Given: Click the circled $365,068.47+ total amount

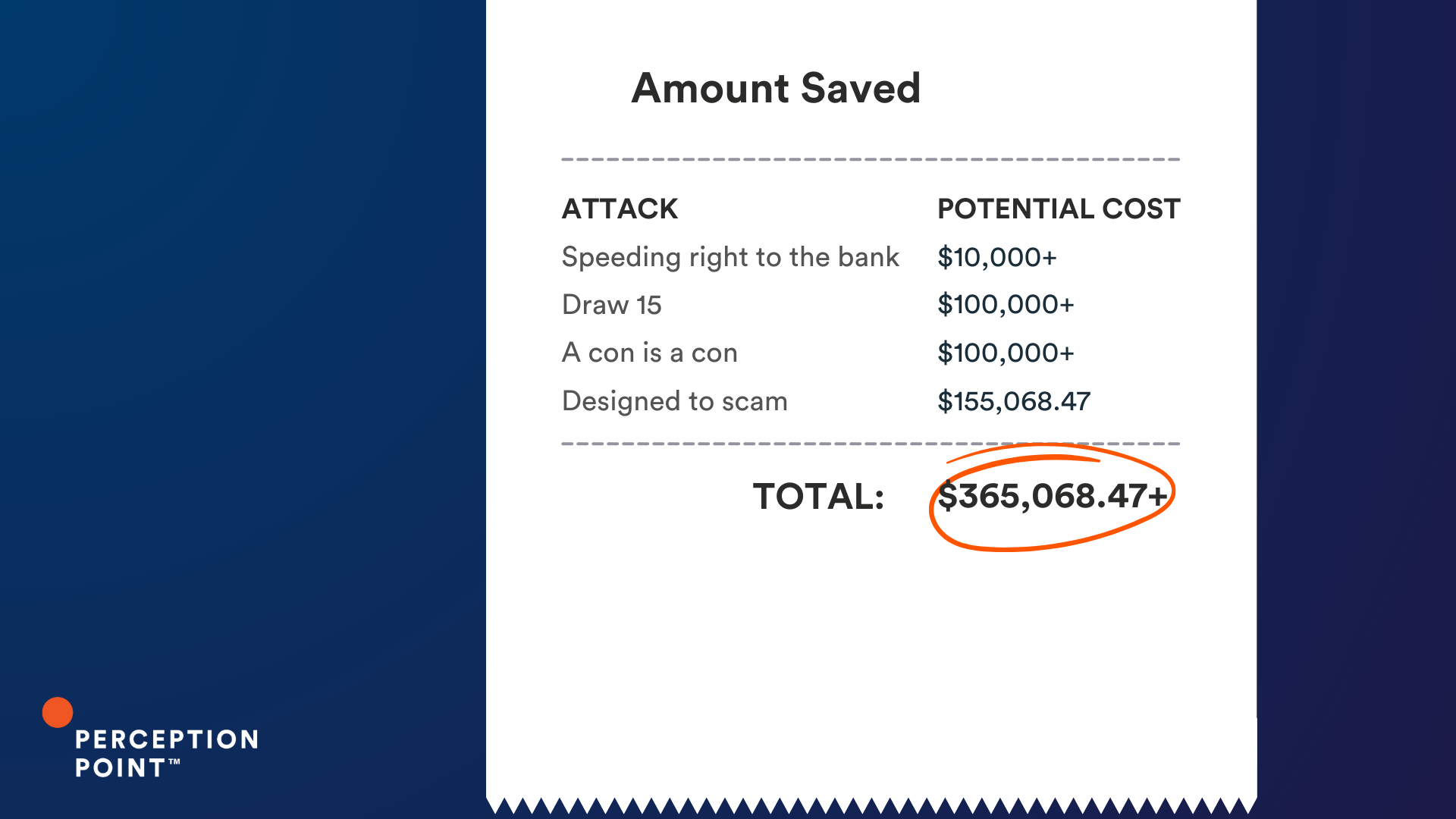Looking at the screenshot, I should (x=1053, y=496).
